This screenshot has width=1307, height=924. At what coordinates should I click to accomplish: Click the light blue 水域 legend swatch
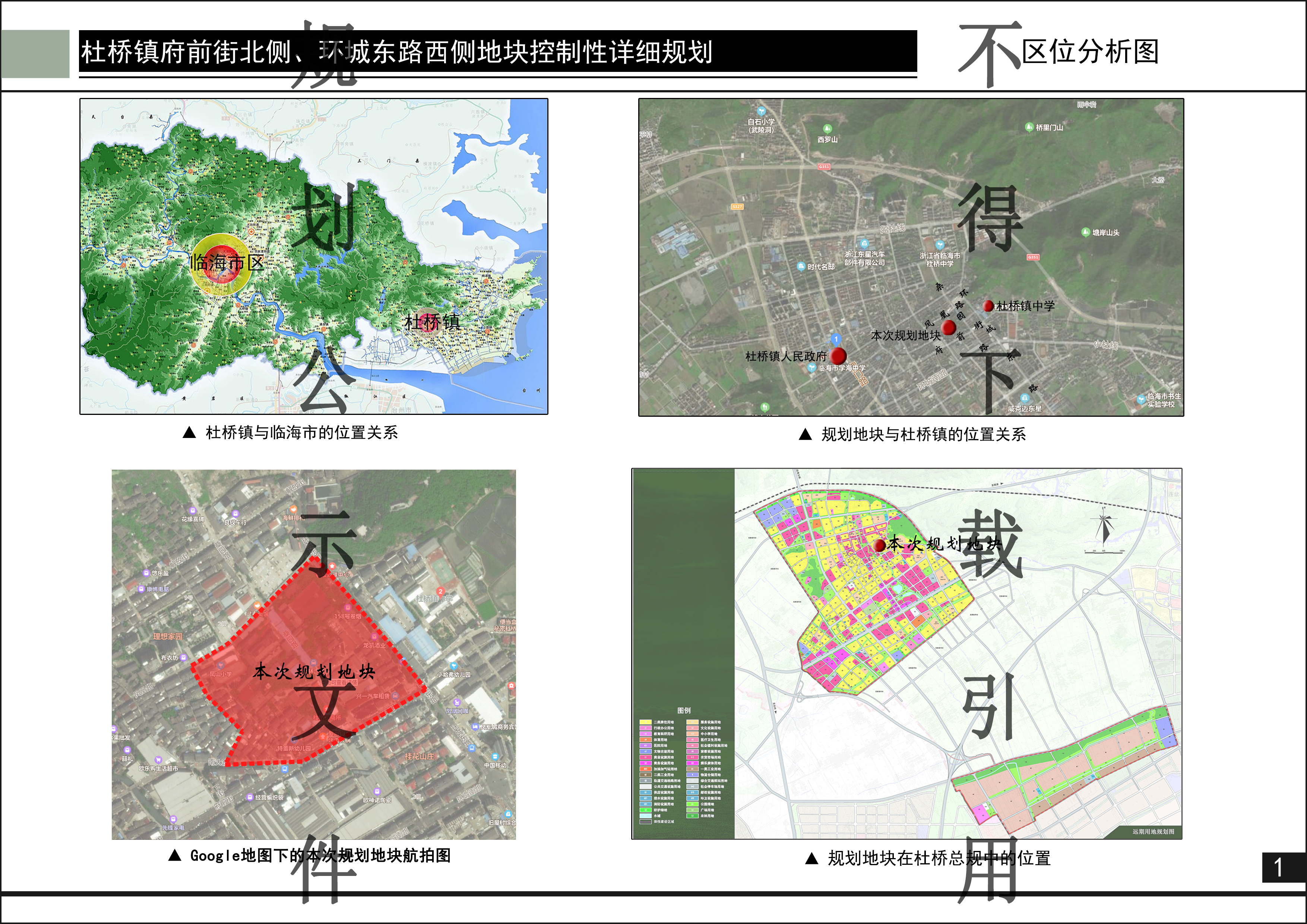coord(646,816)
